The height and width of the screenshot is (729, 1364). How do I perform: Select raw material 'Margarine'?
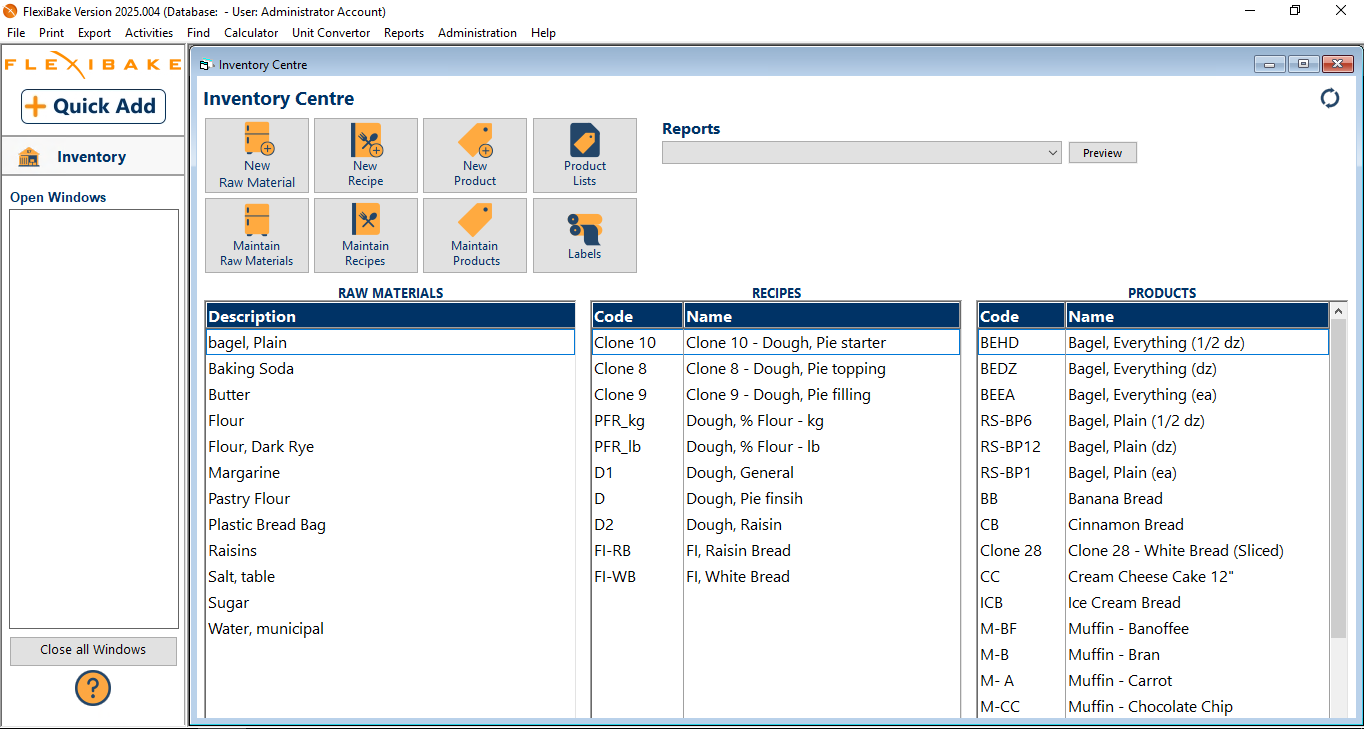tap(390, 473)
